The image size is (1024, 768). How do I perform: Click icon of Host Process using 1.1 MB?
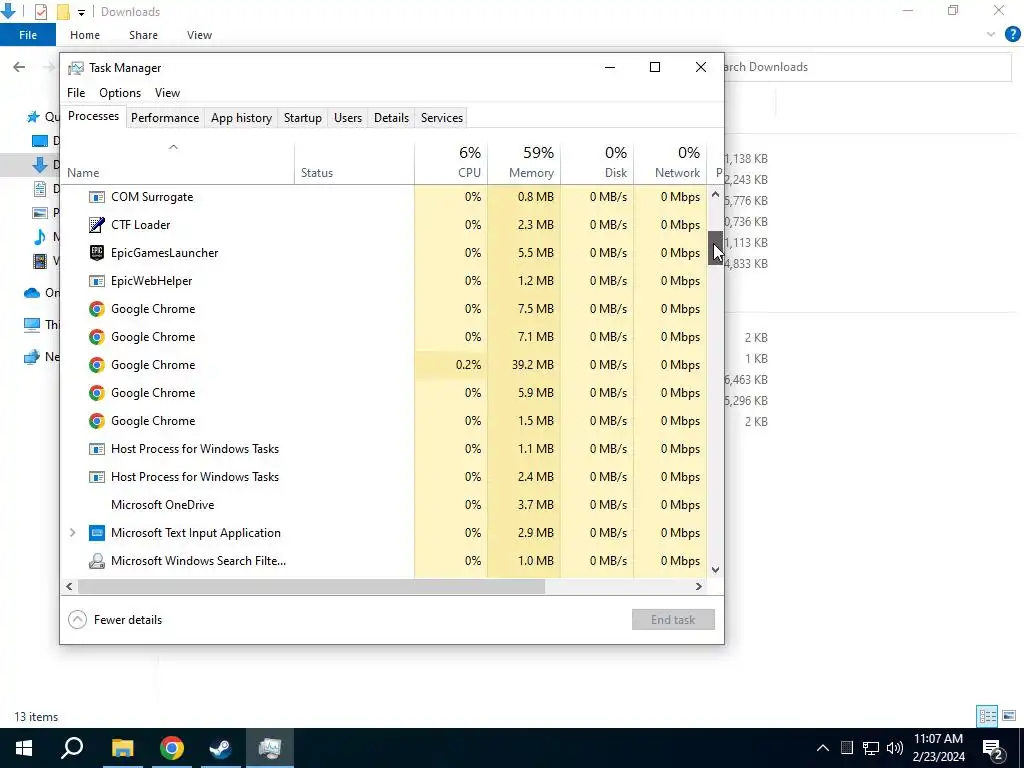pos(97,449)
